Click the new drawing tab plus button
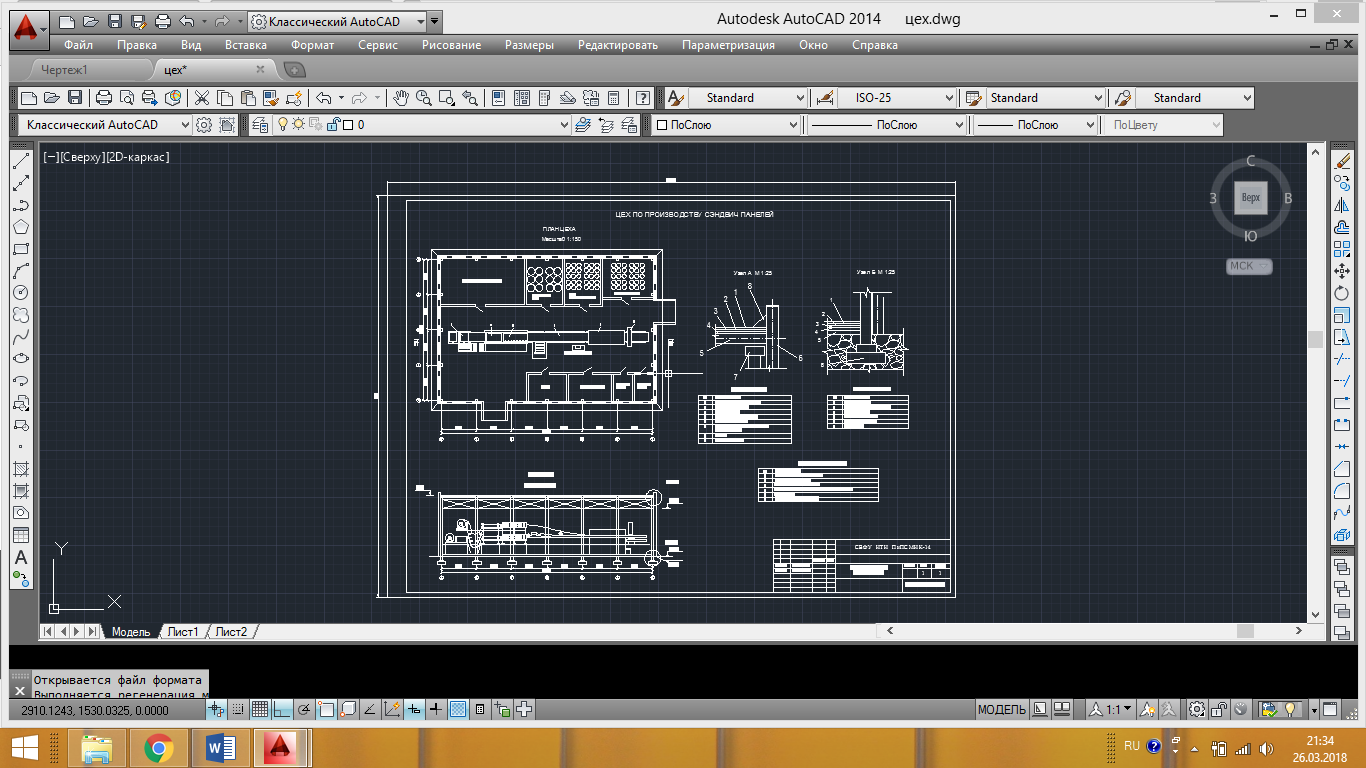1366x768 pixels. [295, 70]
